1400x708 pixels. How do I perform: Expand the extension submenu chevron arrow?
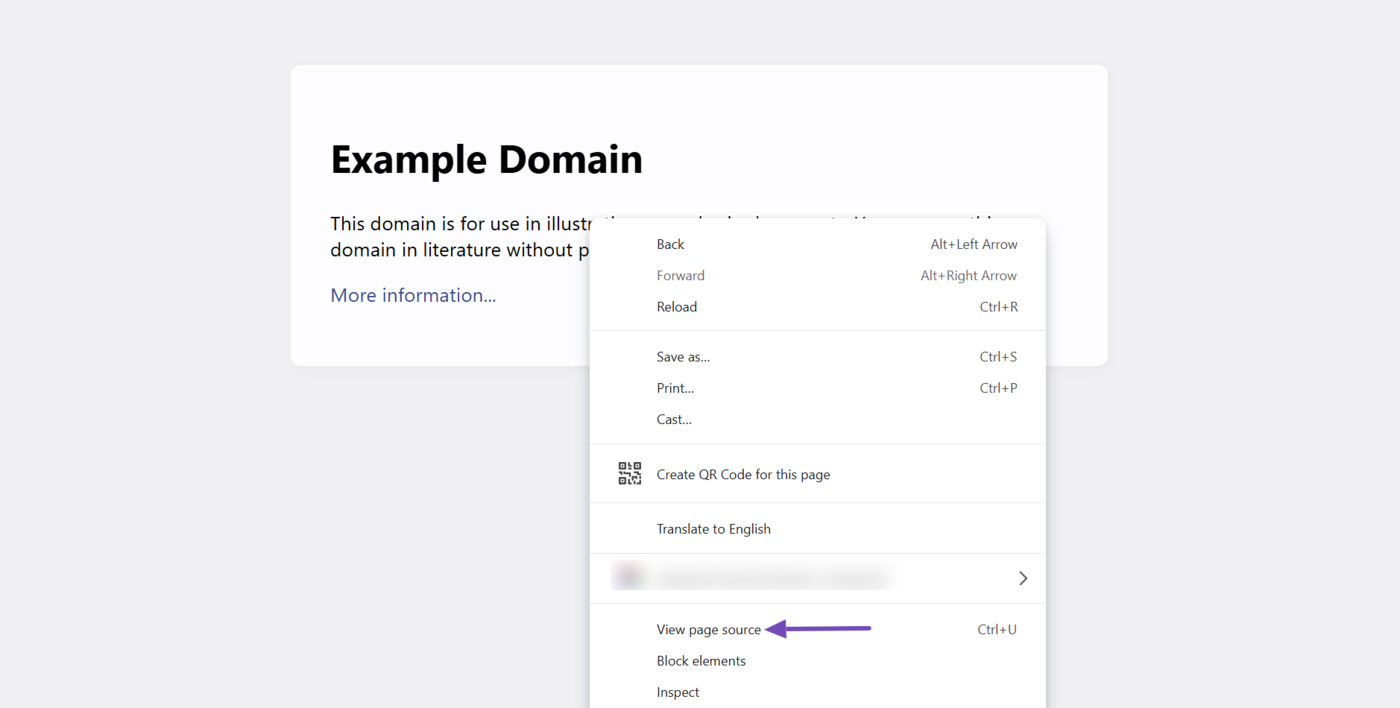click(1022, 578)
